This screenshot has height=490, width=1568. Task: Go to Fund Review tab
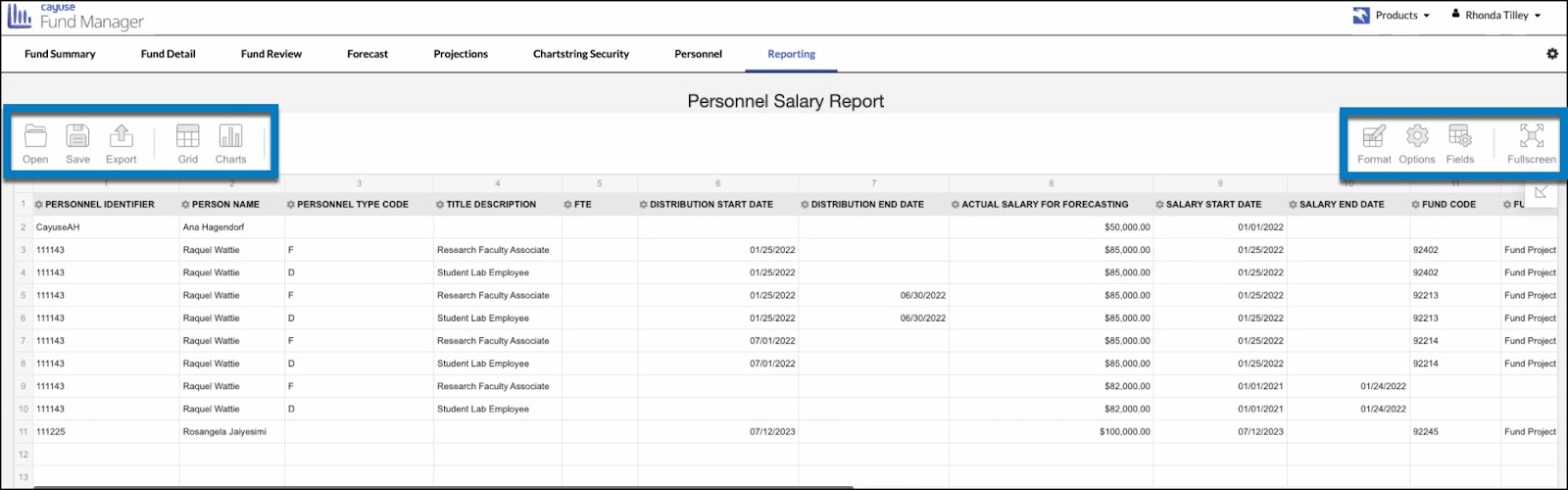pos(271,54)
